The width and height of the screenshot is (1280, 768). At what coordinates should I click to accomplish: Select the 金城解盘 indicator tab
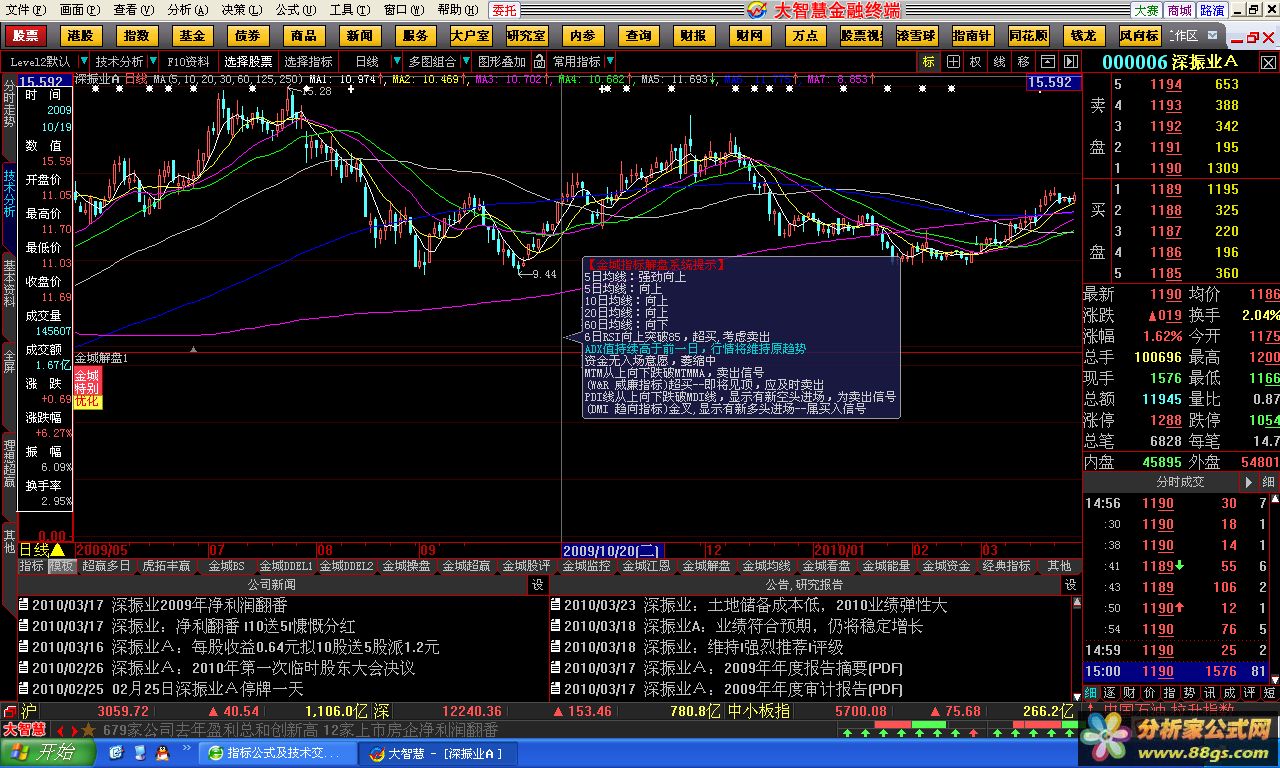[x=707, y=566]
